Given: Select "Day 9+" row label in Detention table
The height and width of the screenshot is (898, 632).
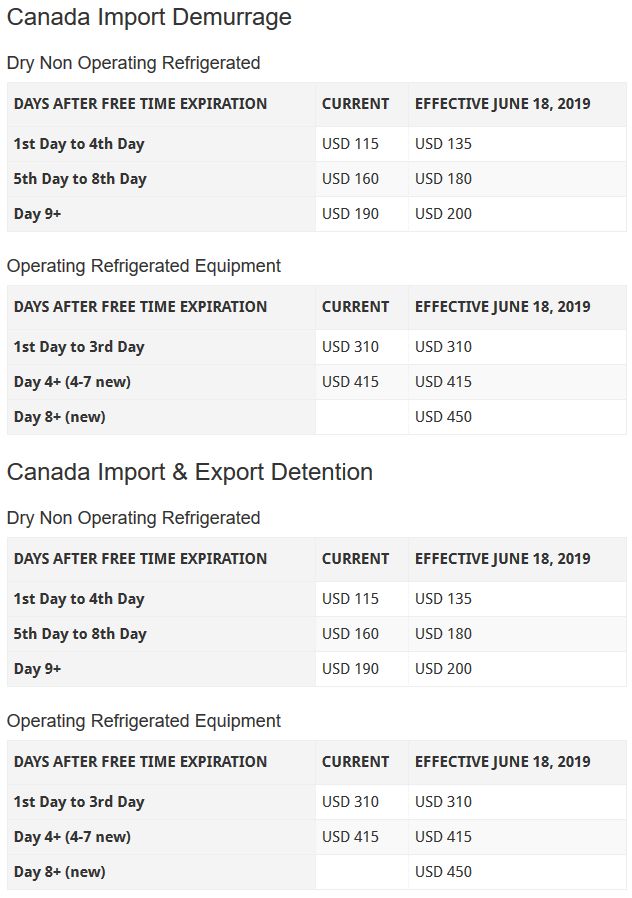Looking at the screenshot, I should [x=38, y=669].
